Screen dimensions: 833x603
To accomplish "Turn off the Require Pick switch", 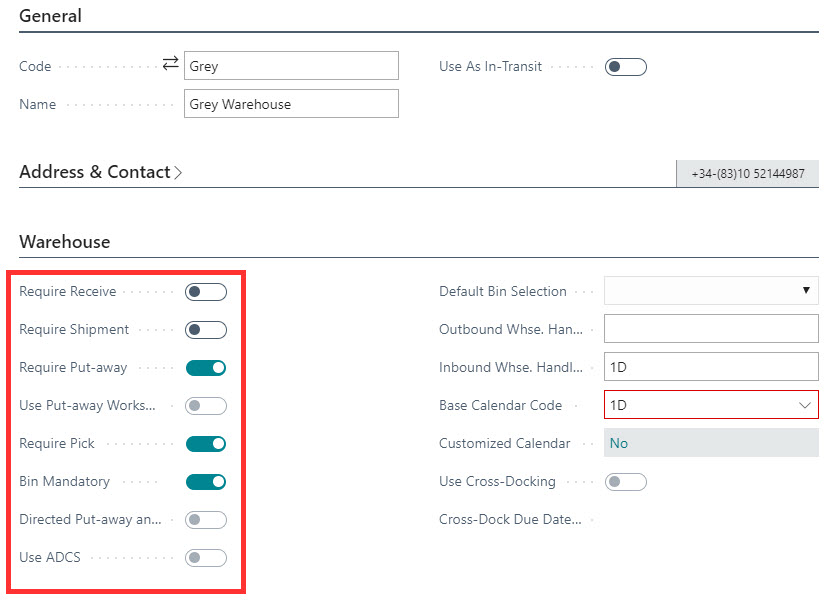I will click(206, 444).
